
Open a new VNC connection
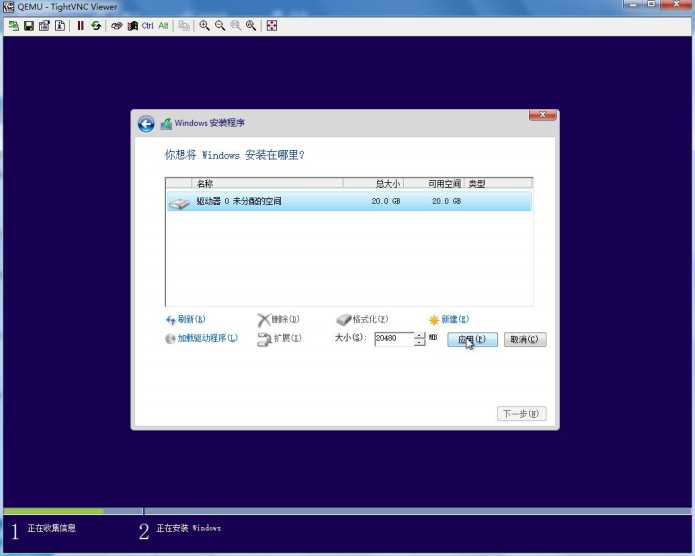13,26
